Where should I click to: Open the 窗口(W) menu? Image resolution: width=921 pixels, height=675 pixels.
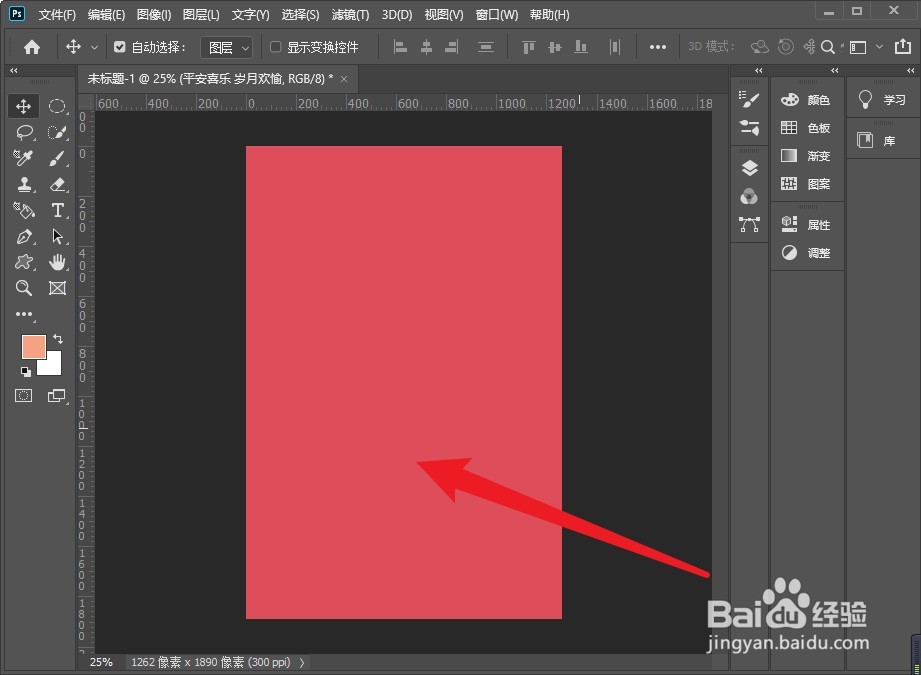(x=497, y=15)
